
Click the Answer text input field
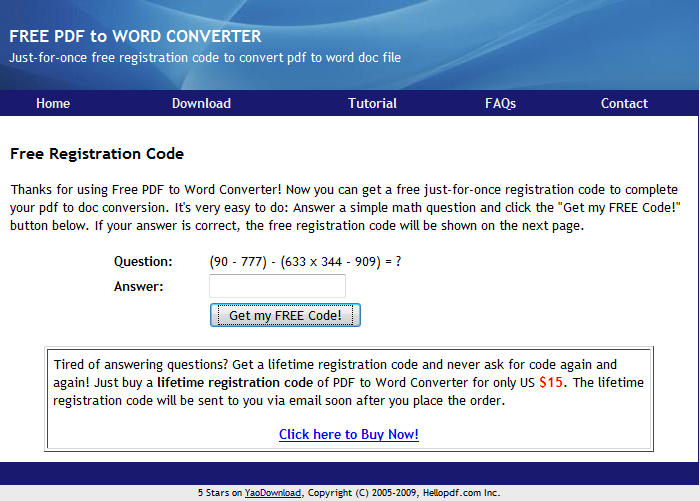[277, 287]
